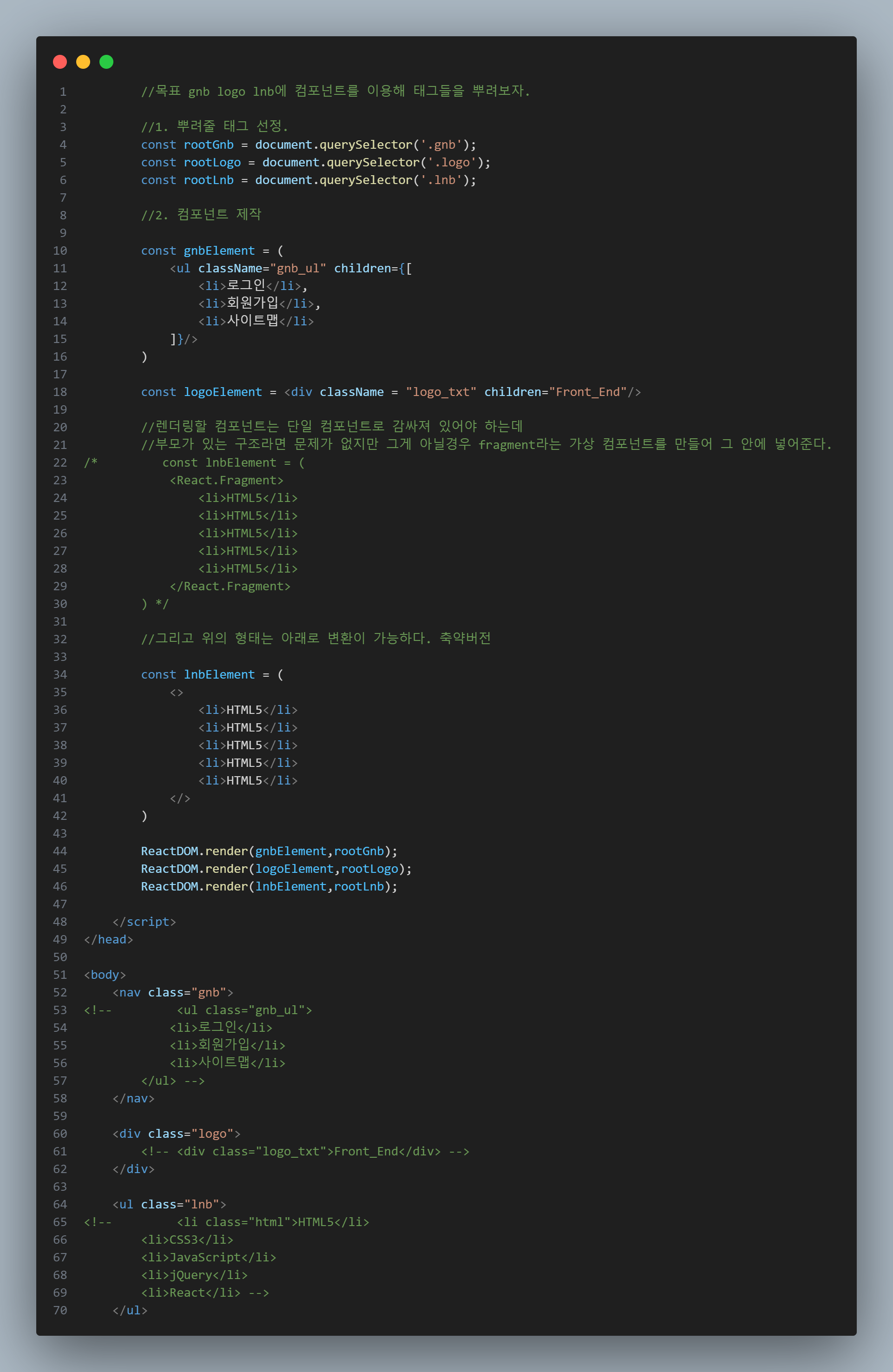Click the "Front_End" children string on line 18
The height and width of the screenshot is (1372, 893).
[588, 392]
